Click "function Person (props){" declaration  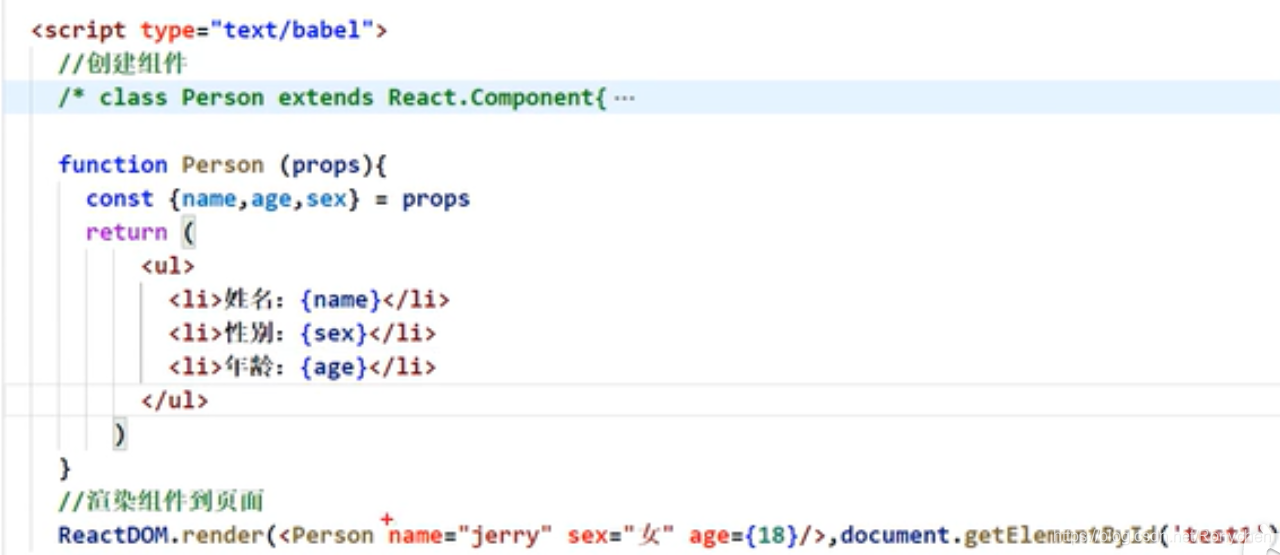pyautogui.click(x=222, y=165)
